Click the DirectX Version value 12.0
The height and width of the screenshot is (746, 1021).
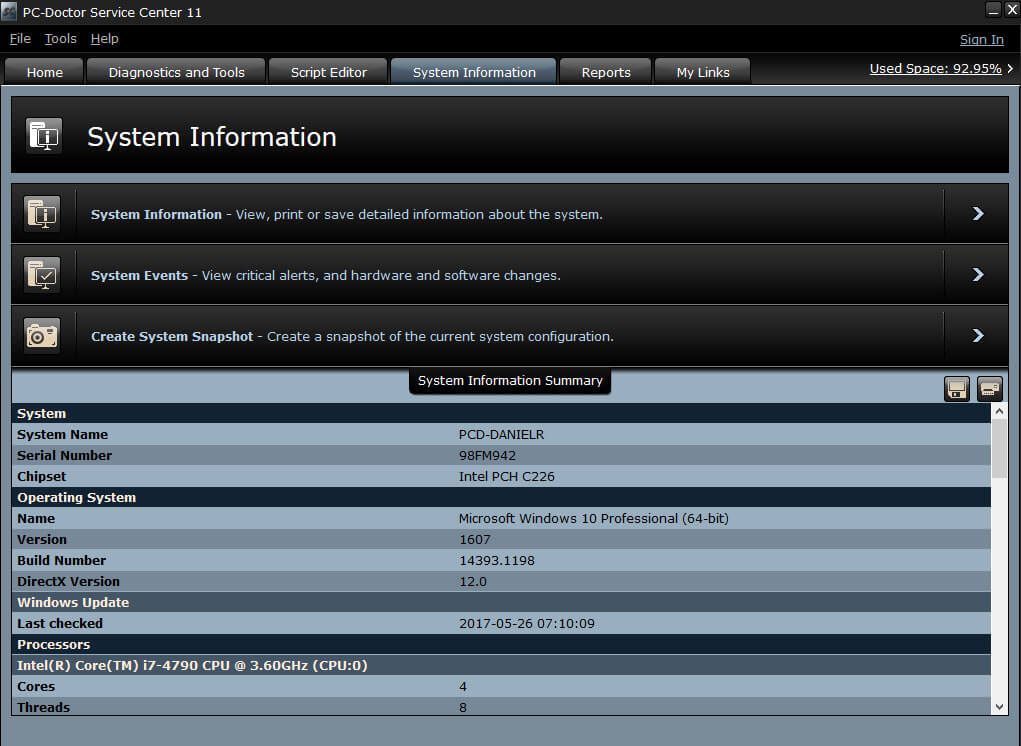pyautogui.click(x=473, y=581)
